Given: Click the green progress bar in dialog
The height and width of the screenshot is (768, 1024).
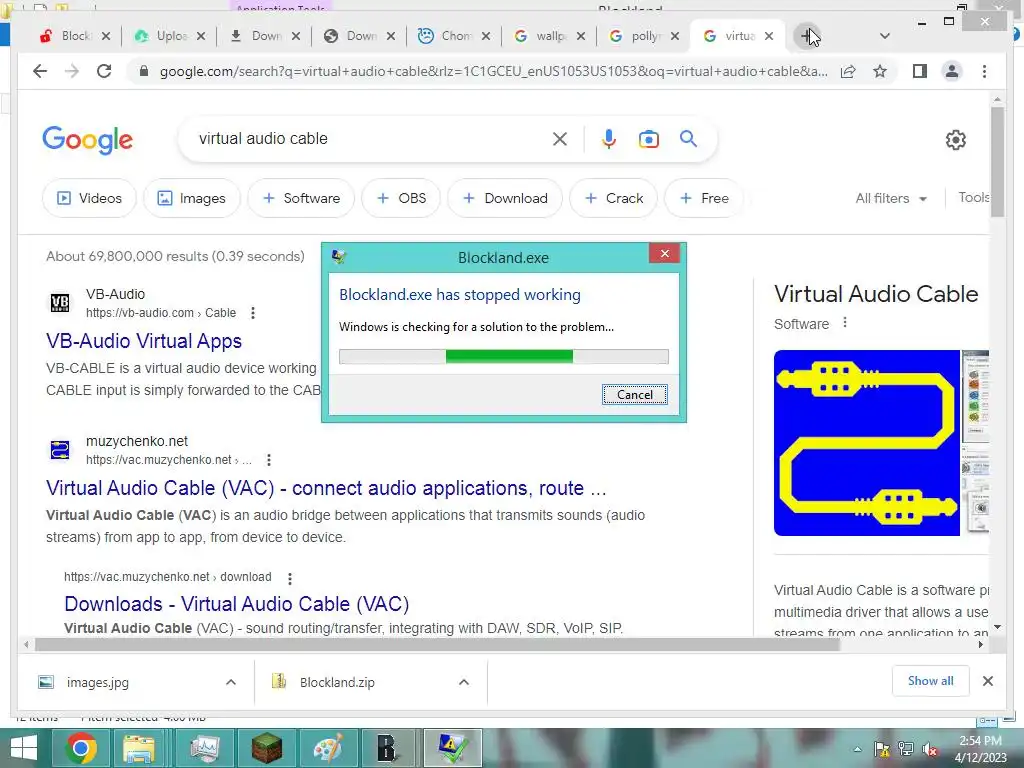Looking at the screenshot, I should click(x=509, y=356).
